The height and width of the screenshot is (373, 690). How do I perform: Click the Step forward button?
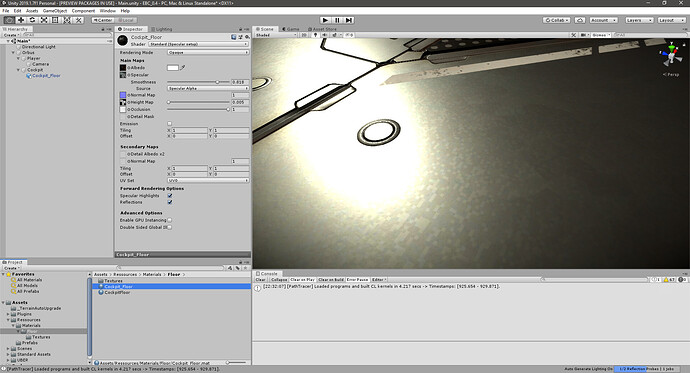coord(349,20)
